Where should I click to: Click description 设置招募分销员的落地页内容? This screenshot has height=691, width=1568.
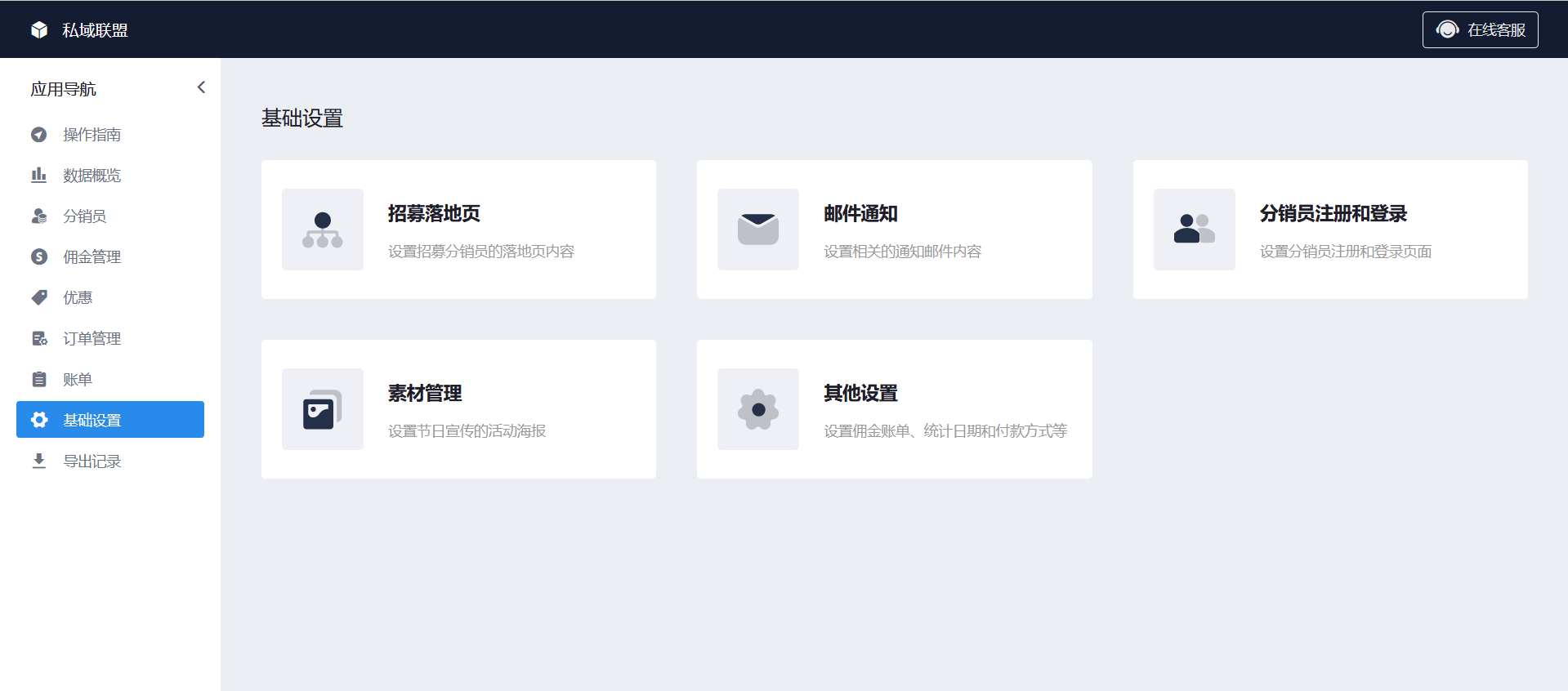[x=481, y=252]
